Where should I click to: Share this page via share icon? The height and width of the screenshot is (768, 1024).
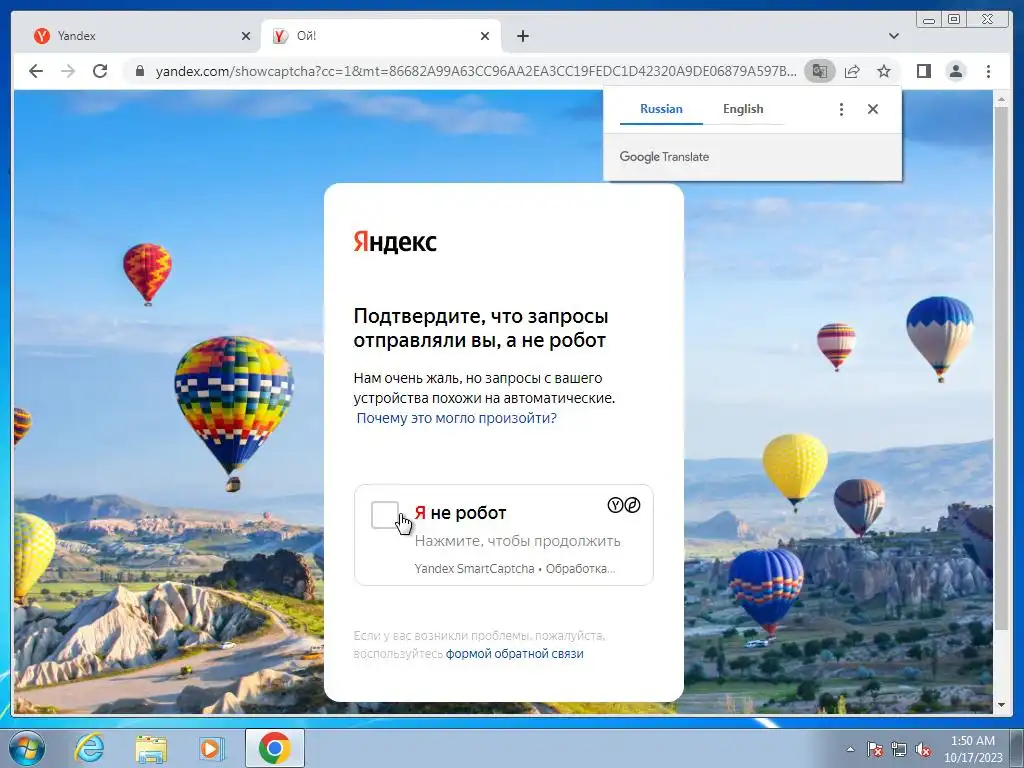[852, 71]
